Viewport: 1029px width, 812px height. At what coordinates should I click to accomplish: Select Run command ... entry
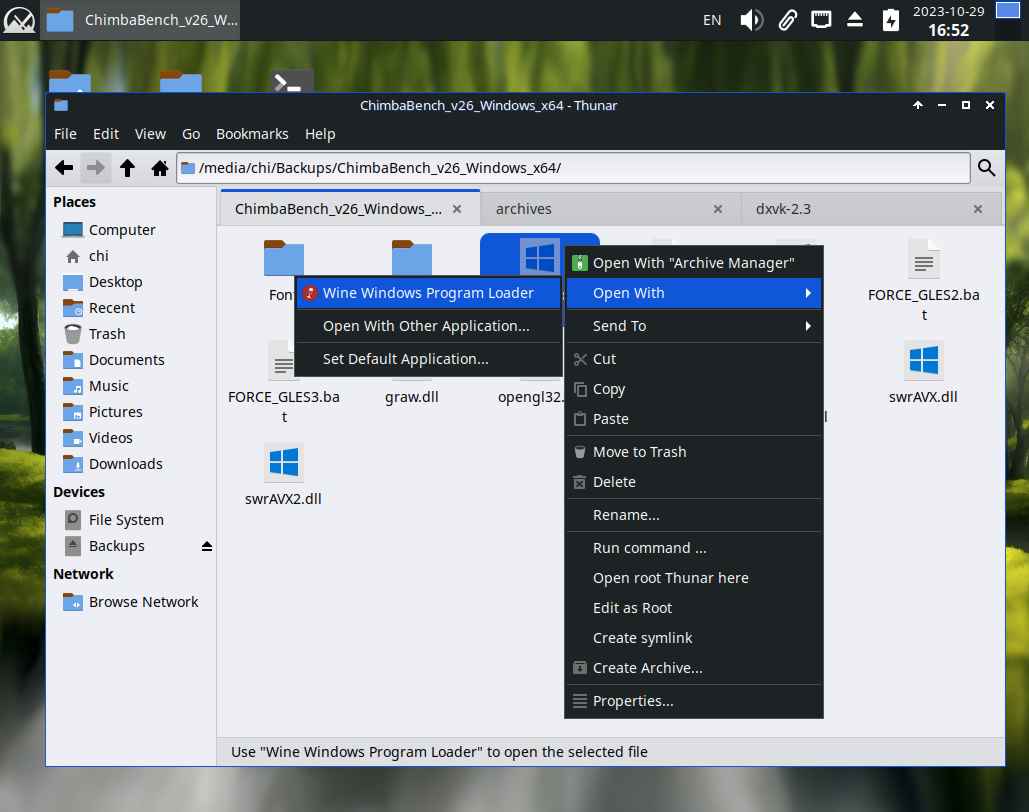(694, 548)
